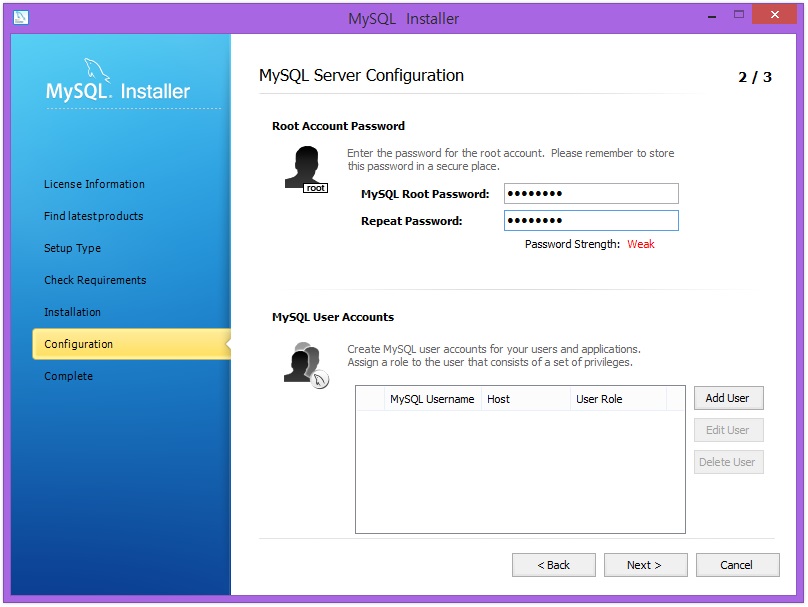Cancel the MySQL installation
Viewport: 808px width, 607px height.
pyautogui.click(x=737, y=564)
